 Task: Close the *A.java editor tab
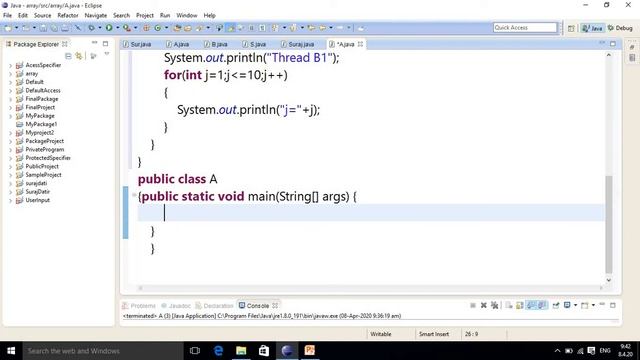coord(360,44)
